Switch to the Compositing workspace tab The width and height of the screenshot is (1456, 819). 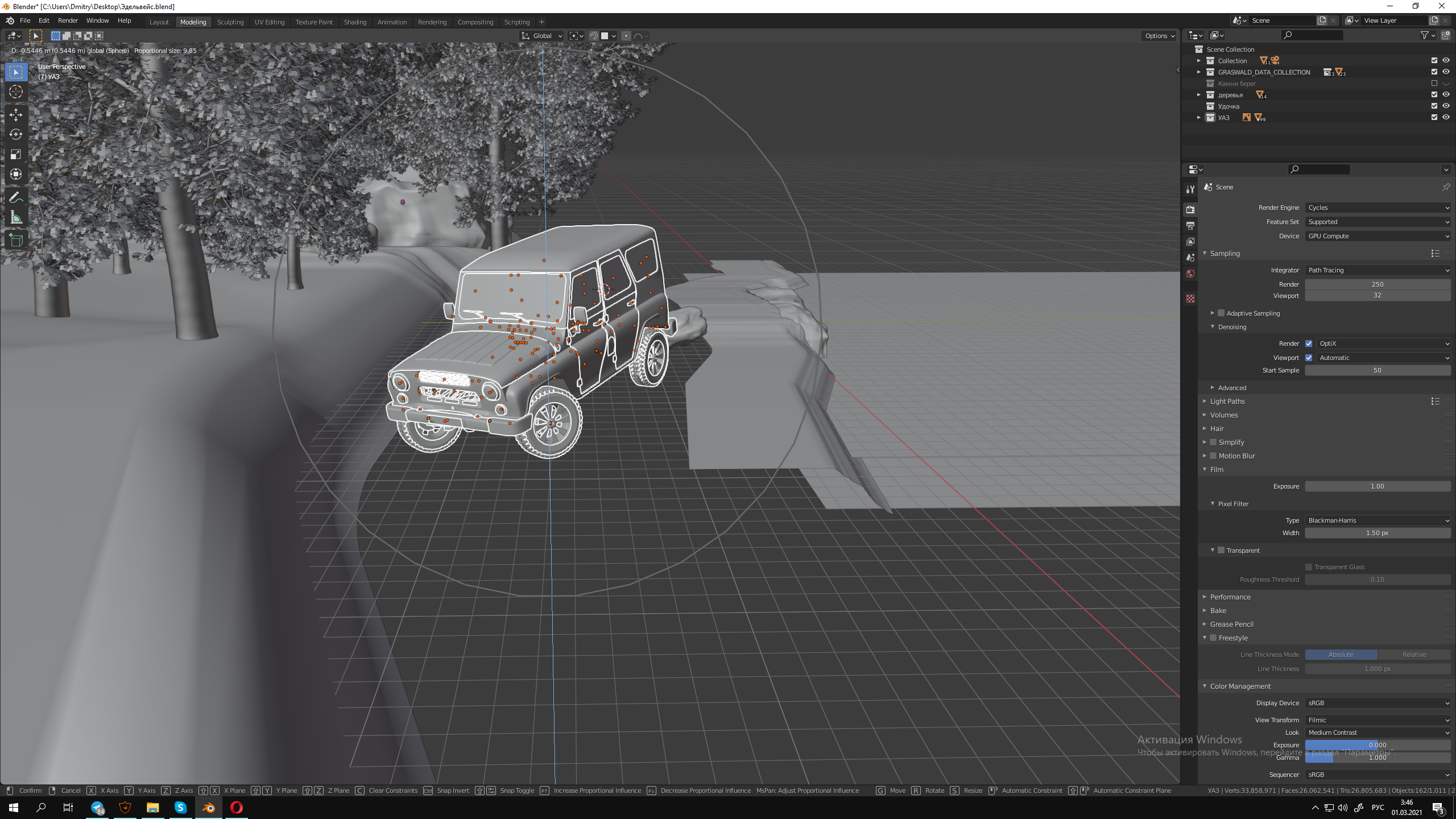(x=475, y=22)
